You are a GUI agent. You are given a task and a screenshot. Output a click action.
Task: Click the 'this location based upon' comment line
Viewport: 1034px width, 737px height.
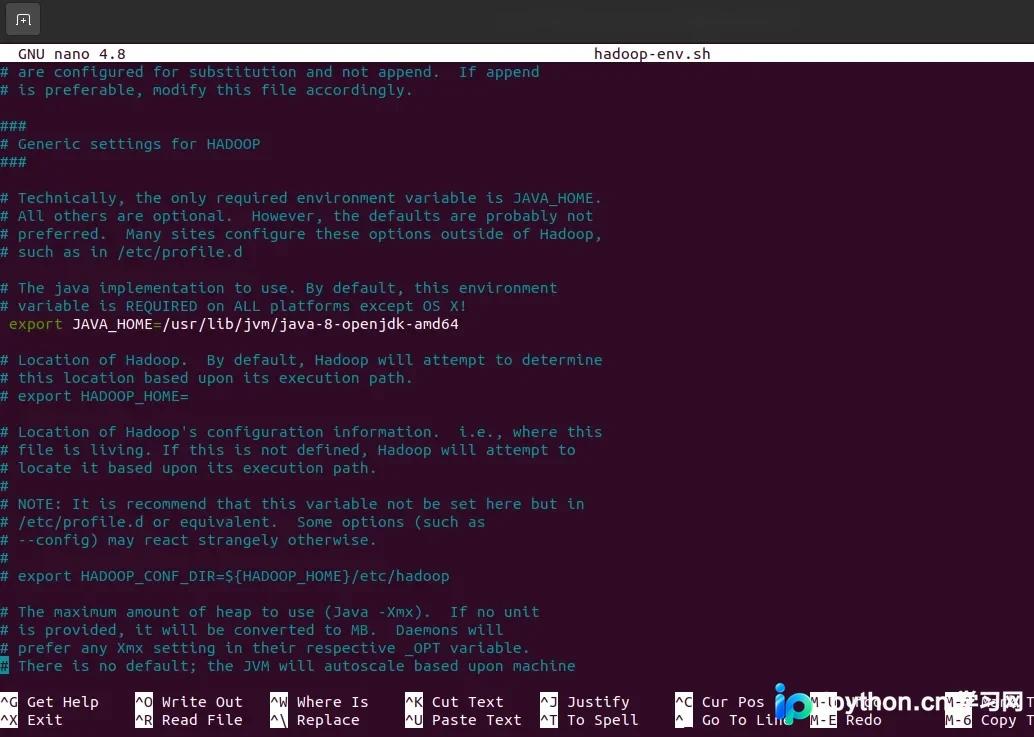[206, 378]
